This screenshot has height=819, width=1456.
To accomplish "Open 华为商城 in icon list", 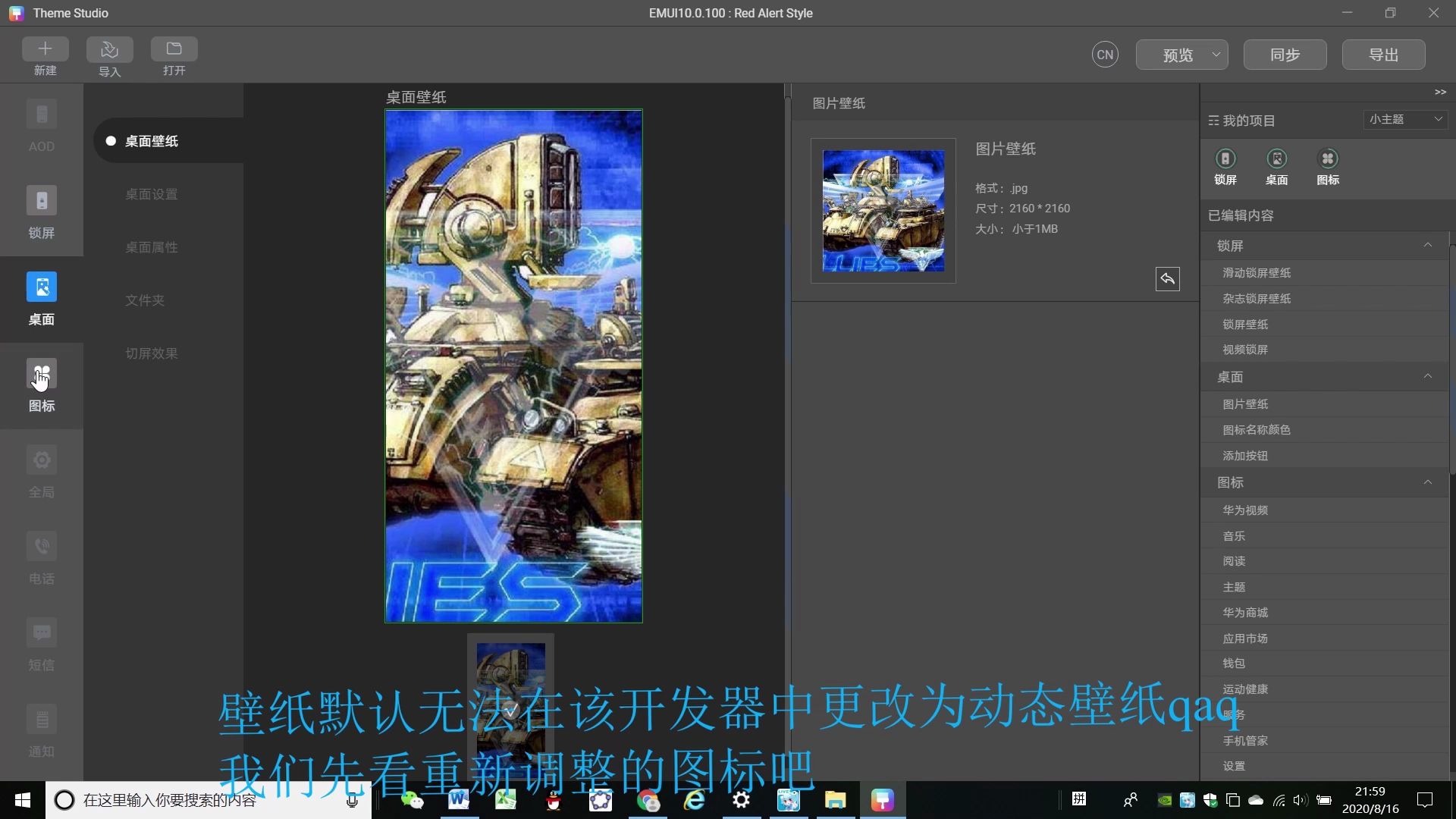I will pyautogui.click(x=1324, y=613).
